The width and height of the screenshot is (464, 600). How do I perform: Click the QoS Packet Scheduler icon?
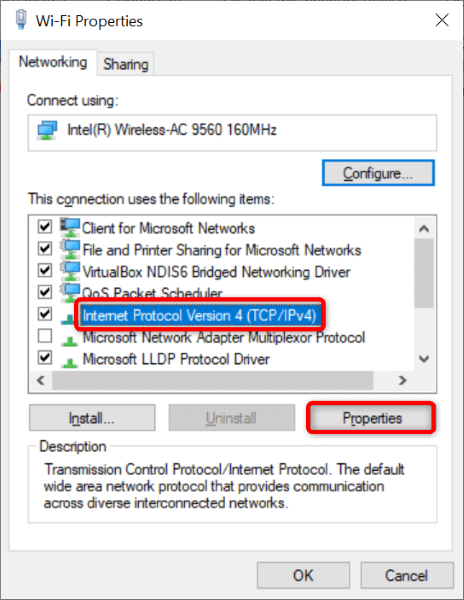[x=70, y=292]
